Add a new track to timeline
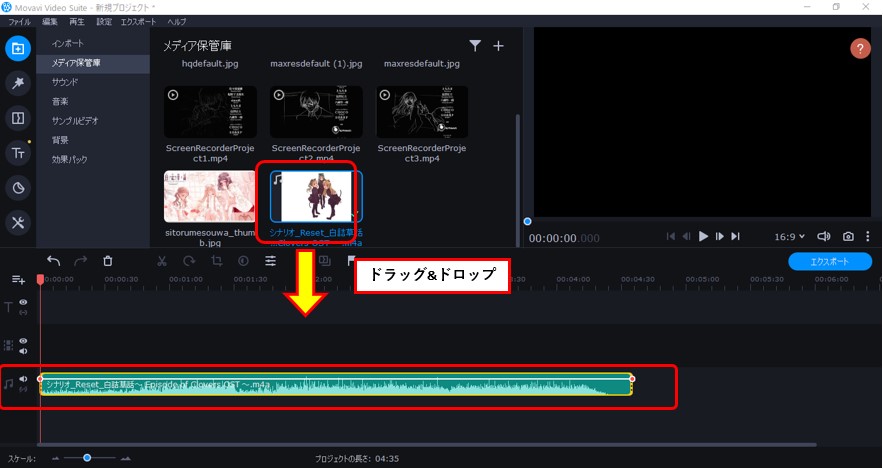Viewport: 883px width, 469px height. click(18, 279)
